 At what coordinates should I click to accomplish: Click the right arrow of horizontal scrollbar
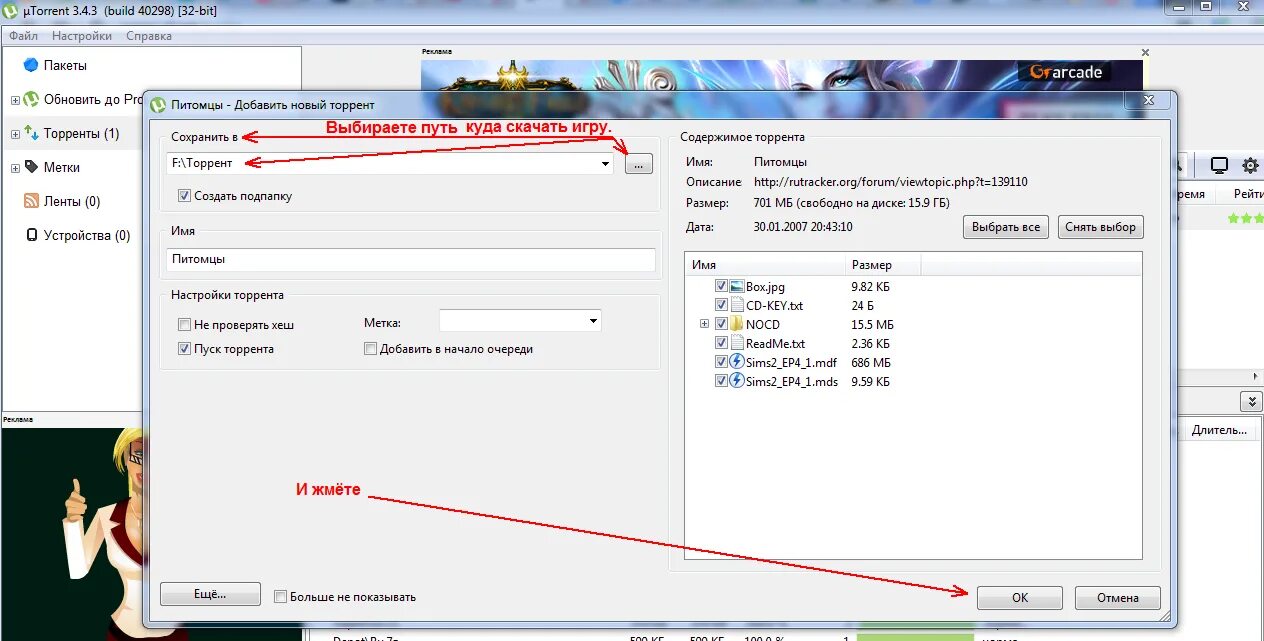pos(1257,376)
